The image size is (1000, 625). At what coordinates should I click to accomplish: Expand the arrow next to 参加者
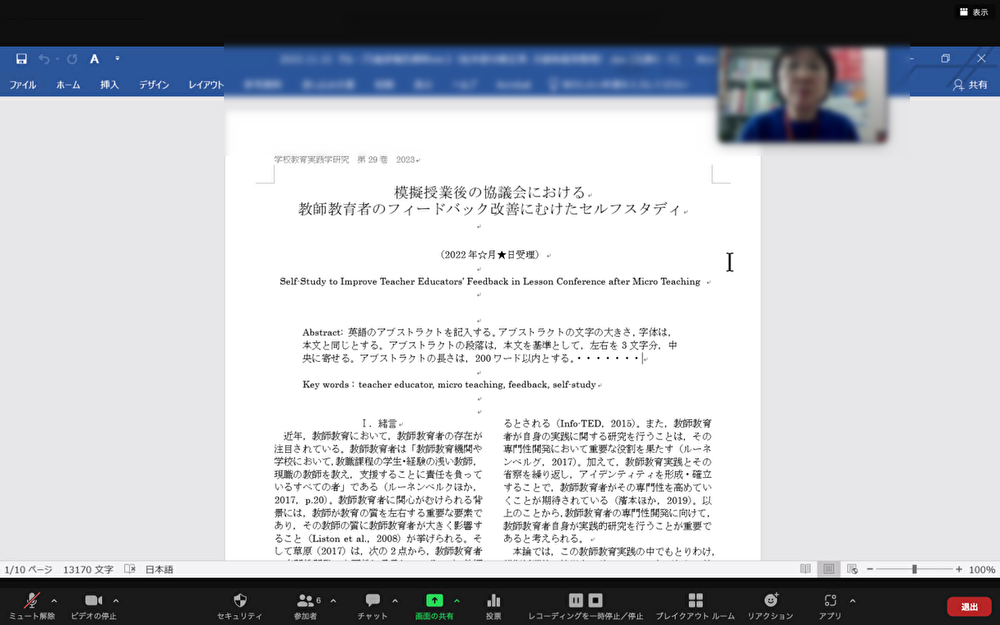333,600
